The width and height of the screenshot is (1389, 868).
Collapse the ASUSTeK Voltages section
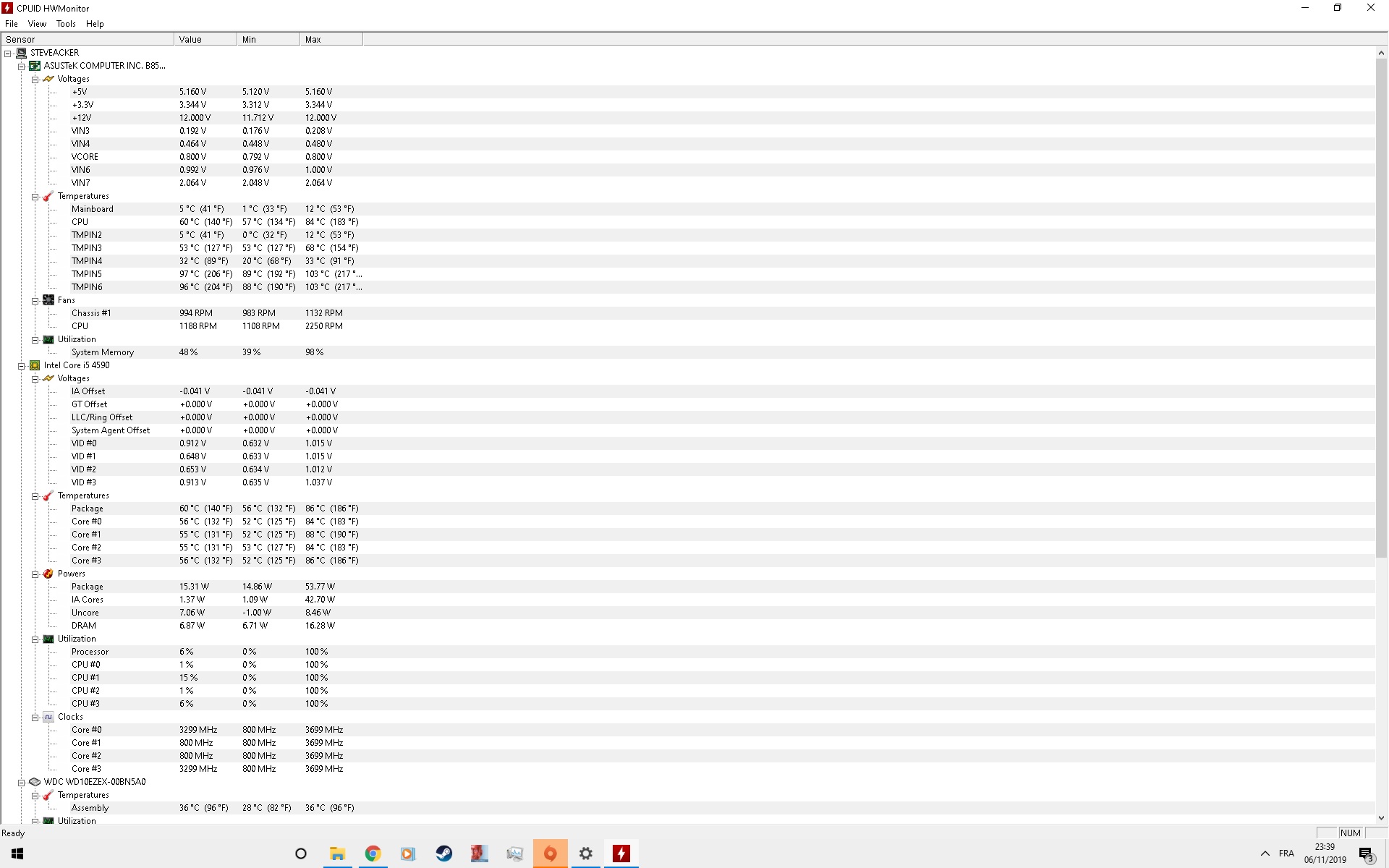click(x=35, y=80)
